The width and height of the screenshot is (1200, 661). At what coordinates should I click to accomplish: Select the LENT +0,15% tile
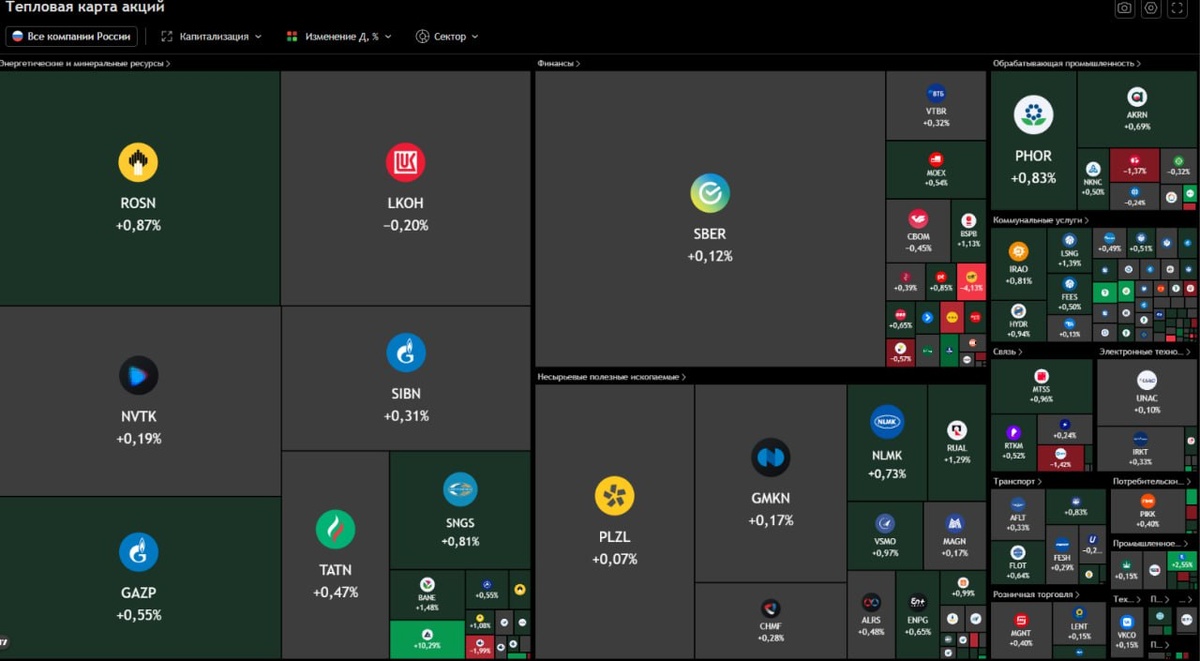(x=1080, y=623)
